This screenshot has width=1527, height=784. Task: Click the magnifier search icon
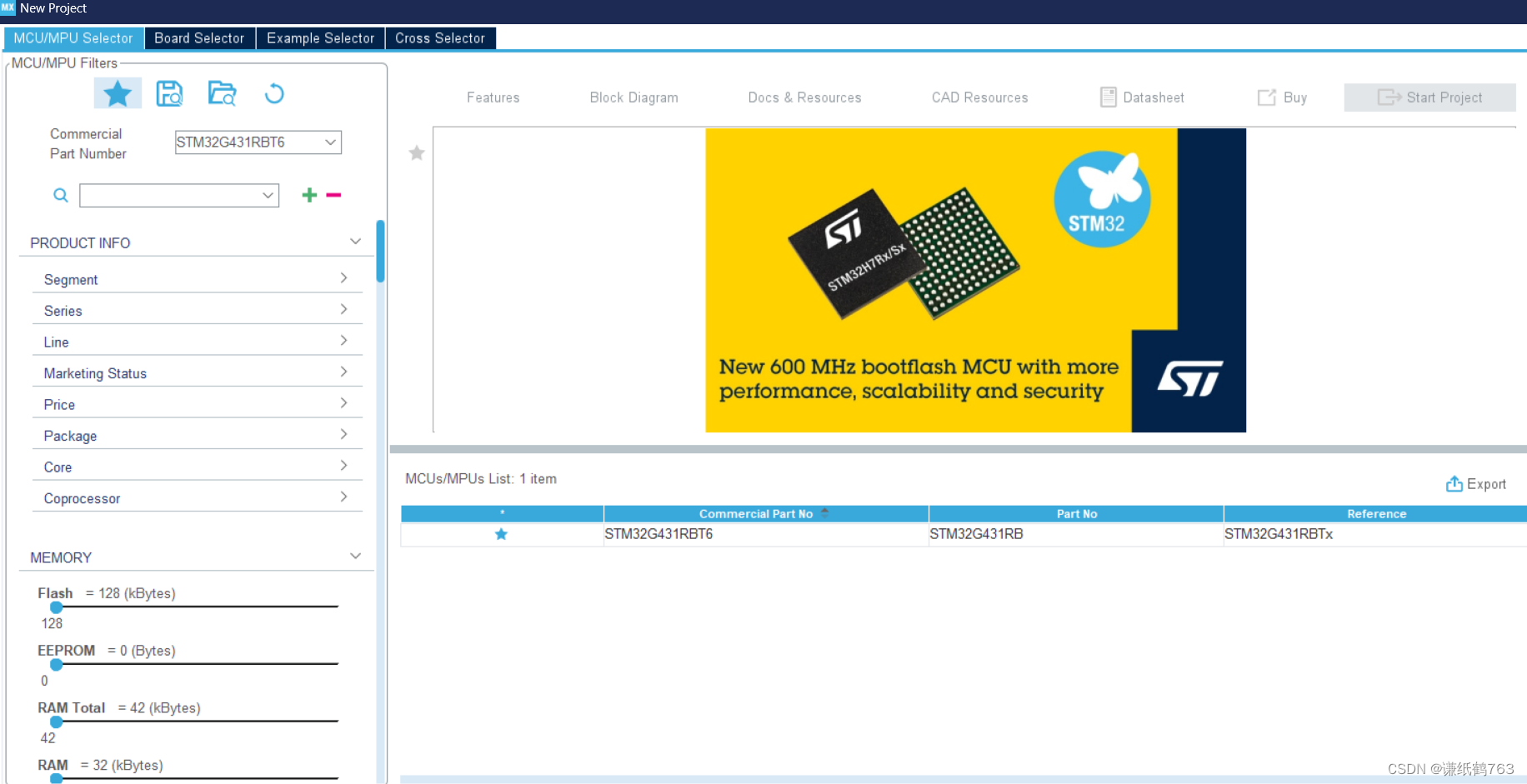pyautogui.click(x=60, y=195)
